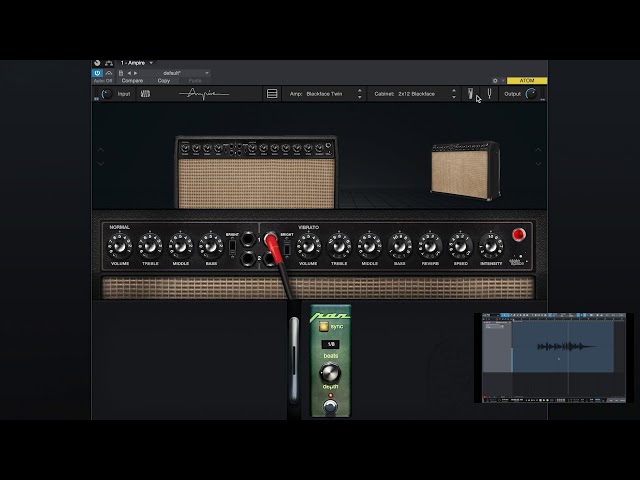This screenshot has width=640, height=480.
Task: Click the preset file icon
Action: [x=121, y=73]
